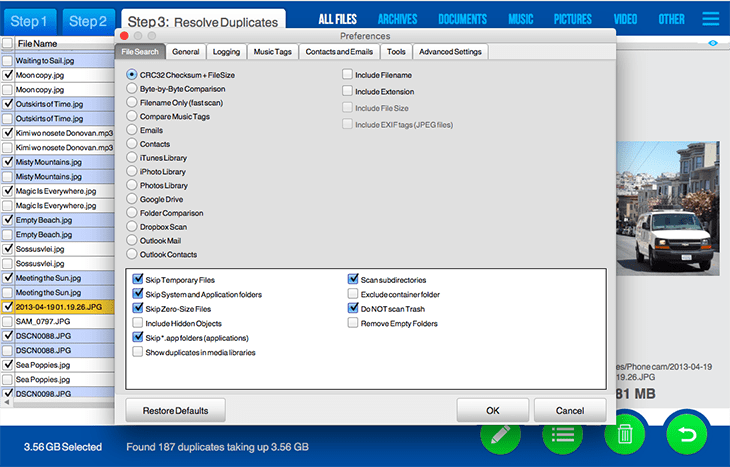Open the Contacts and Emails tab
The height and width of the screenshot is (467, 730).
[339, 52]
